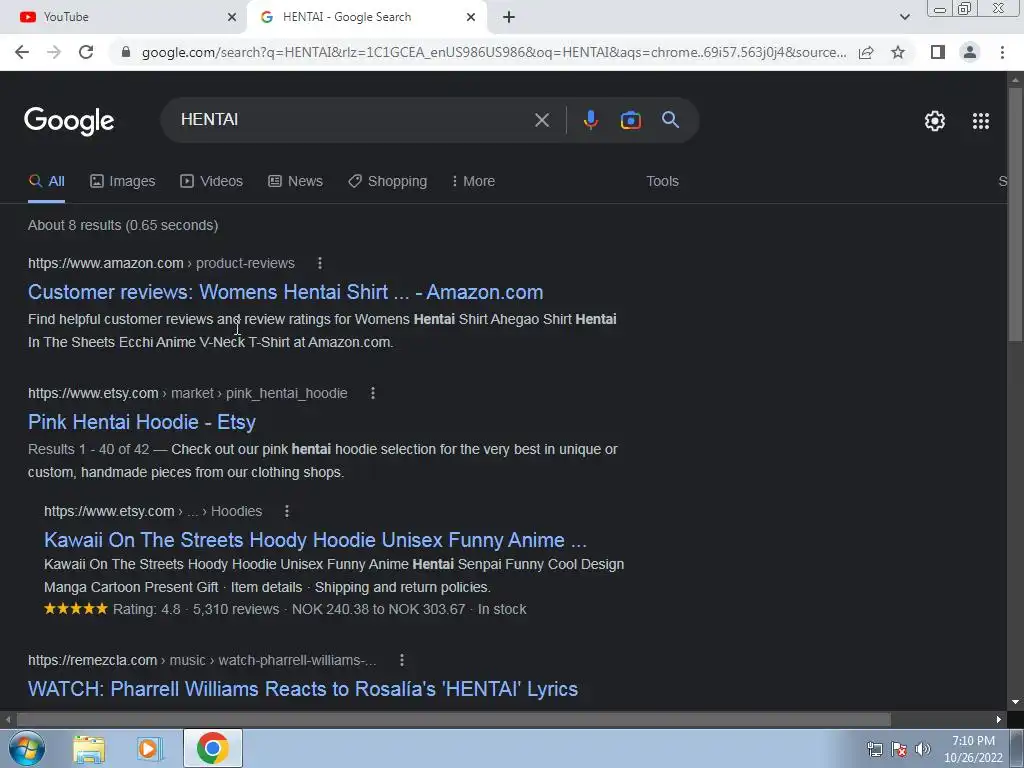The height and width of the screenshot is (768, 1024).
Task: Open options for the etsy.com market result
Action: [372, 393]
